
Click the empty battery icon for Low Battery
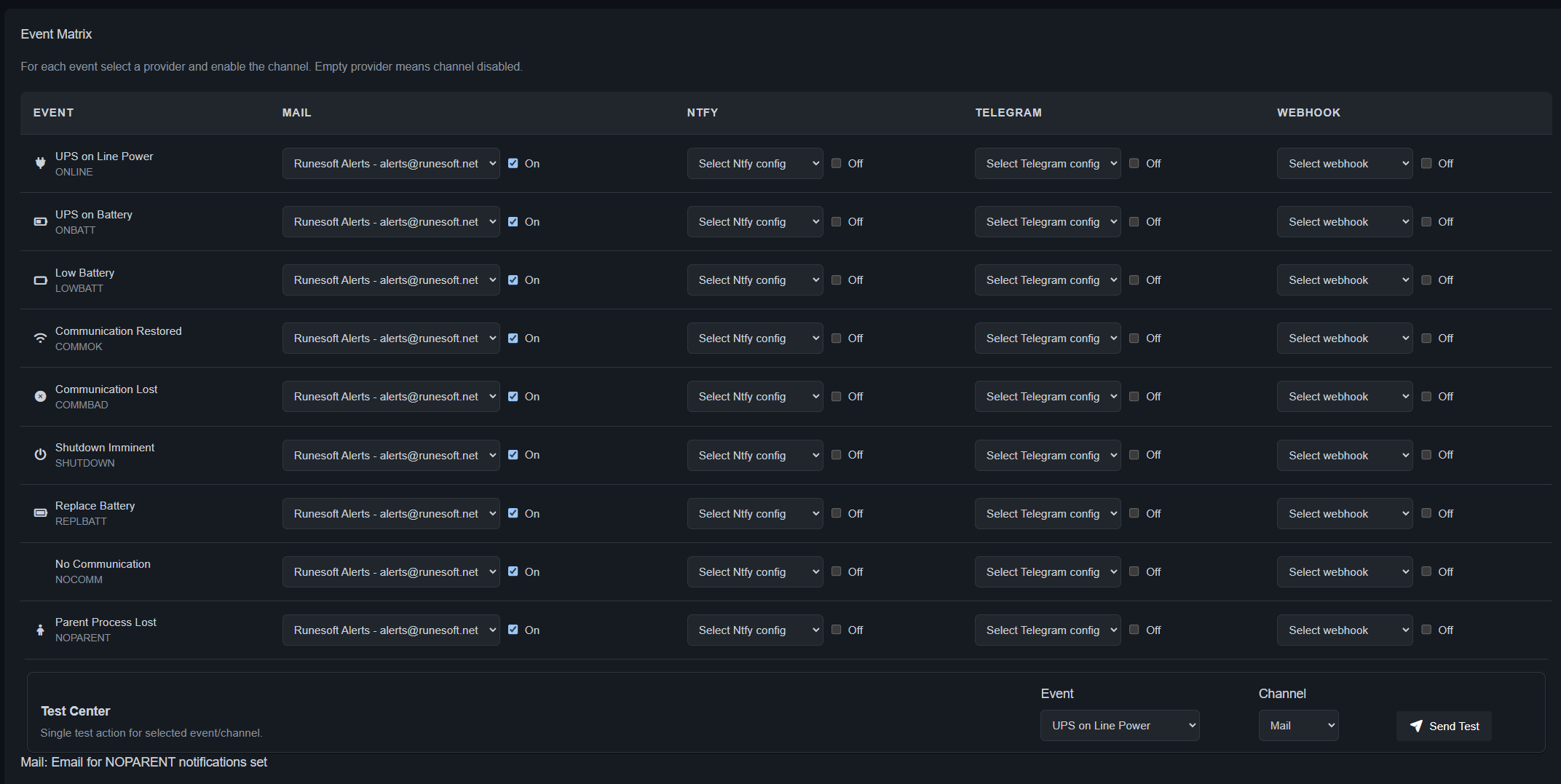pyautogui.click(x=41, y=280)
